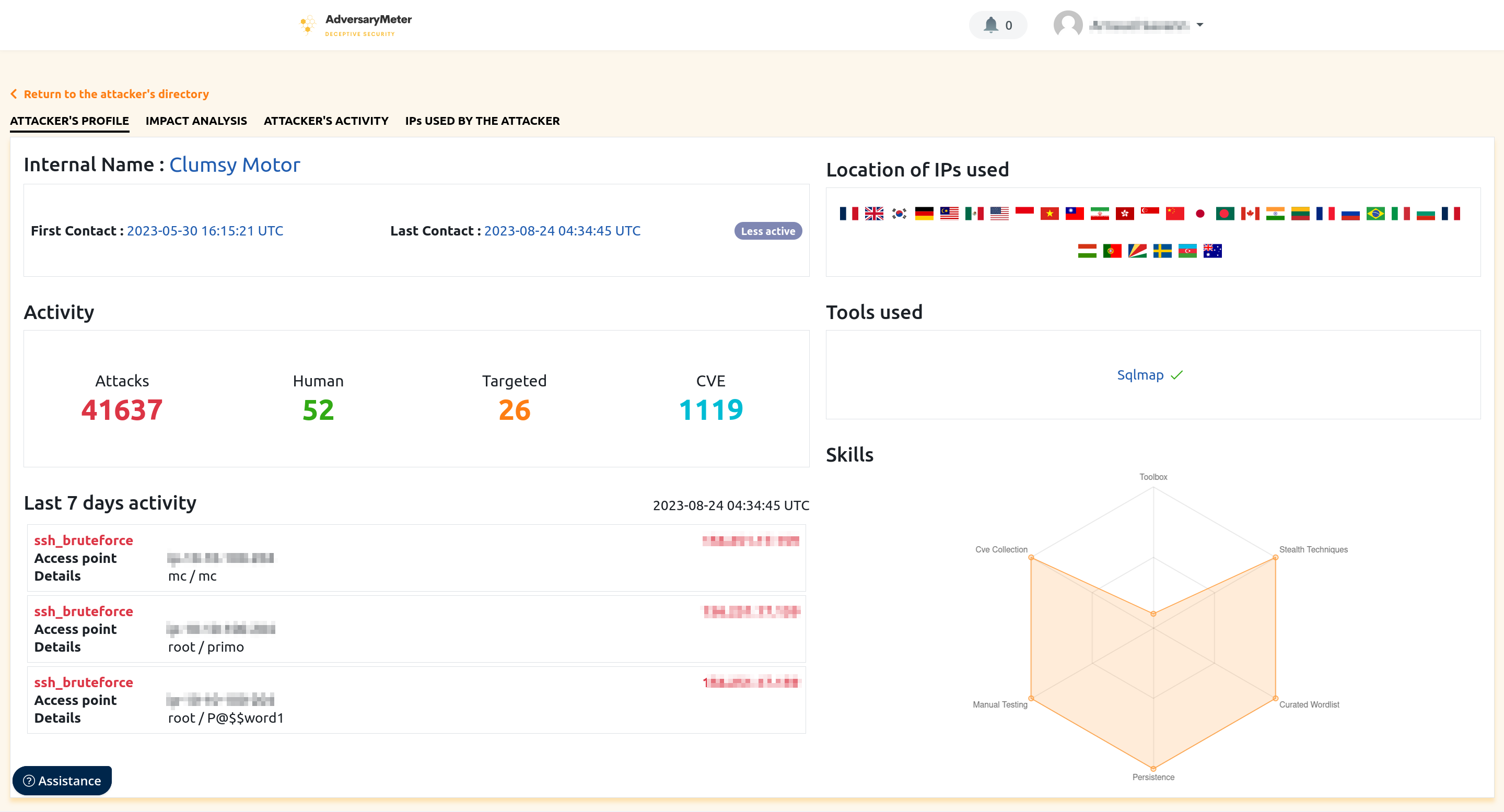Click the AdversaryMeter logo
Image resolution: width=1504 pixels, height=812 pixels.
[x=355, y=25]
